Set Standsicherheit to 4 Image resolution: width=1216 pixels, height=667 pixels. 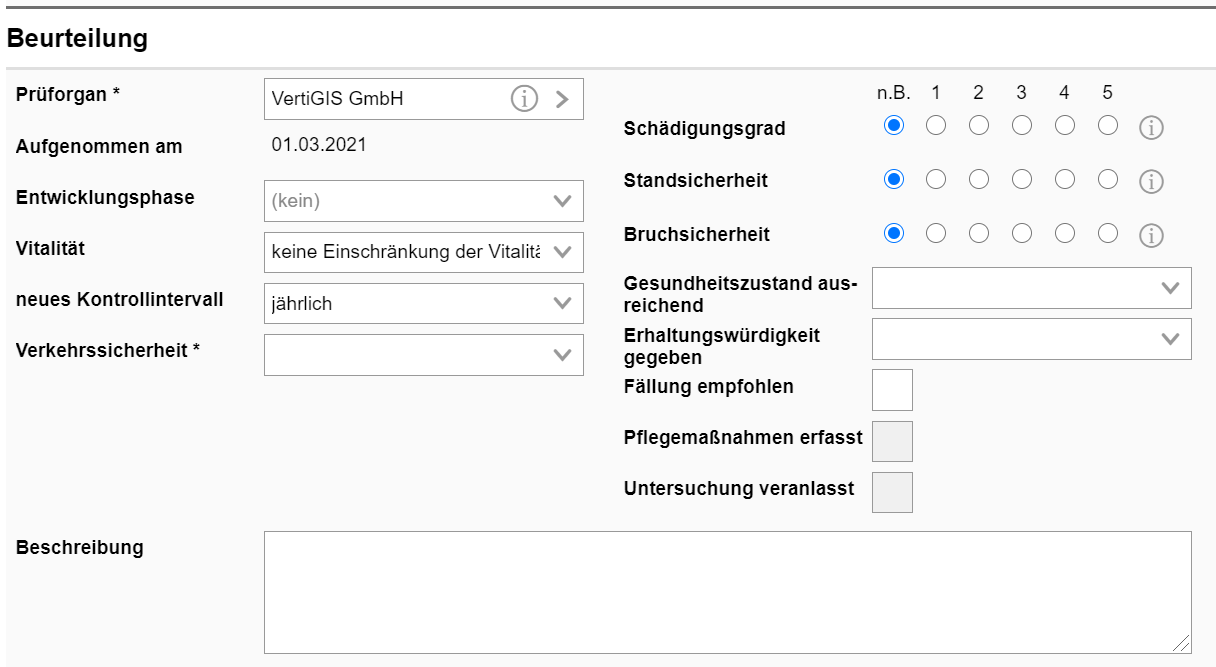1065,179
